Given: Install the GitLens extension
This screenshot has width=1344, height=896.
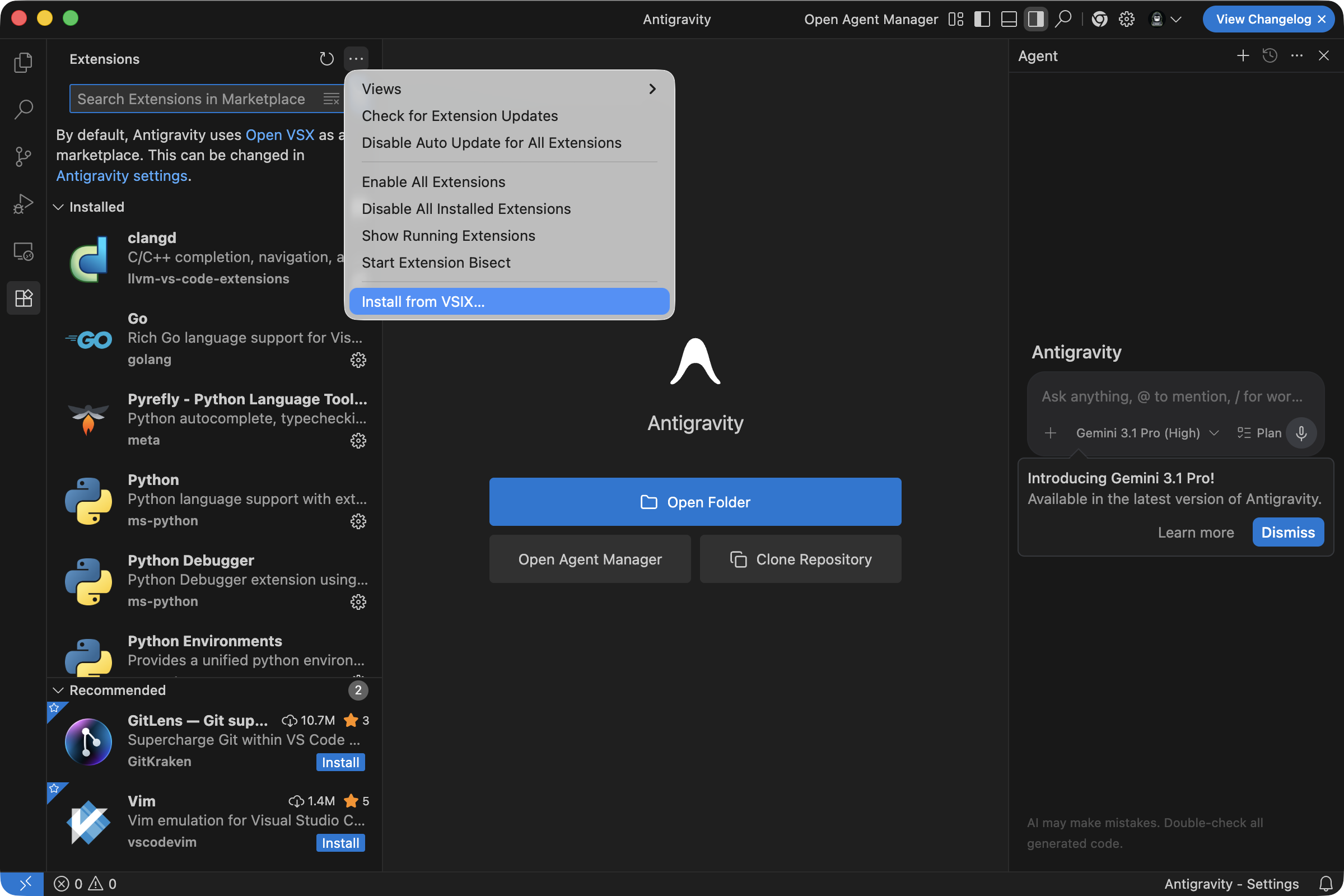Looking at the screenshot, I should [x=340, y=762].
